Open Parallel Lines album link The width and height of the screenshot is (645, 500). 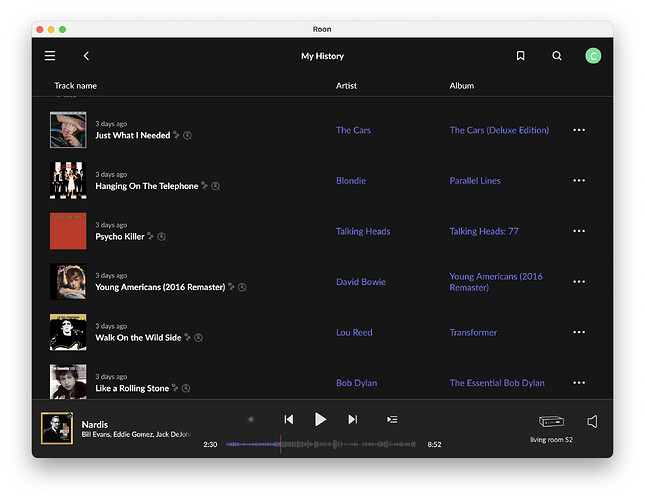coord(475,181)
